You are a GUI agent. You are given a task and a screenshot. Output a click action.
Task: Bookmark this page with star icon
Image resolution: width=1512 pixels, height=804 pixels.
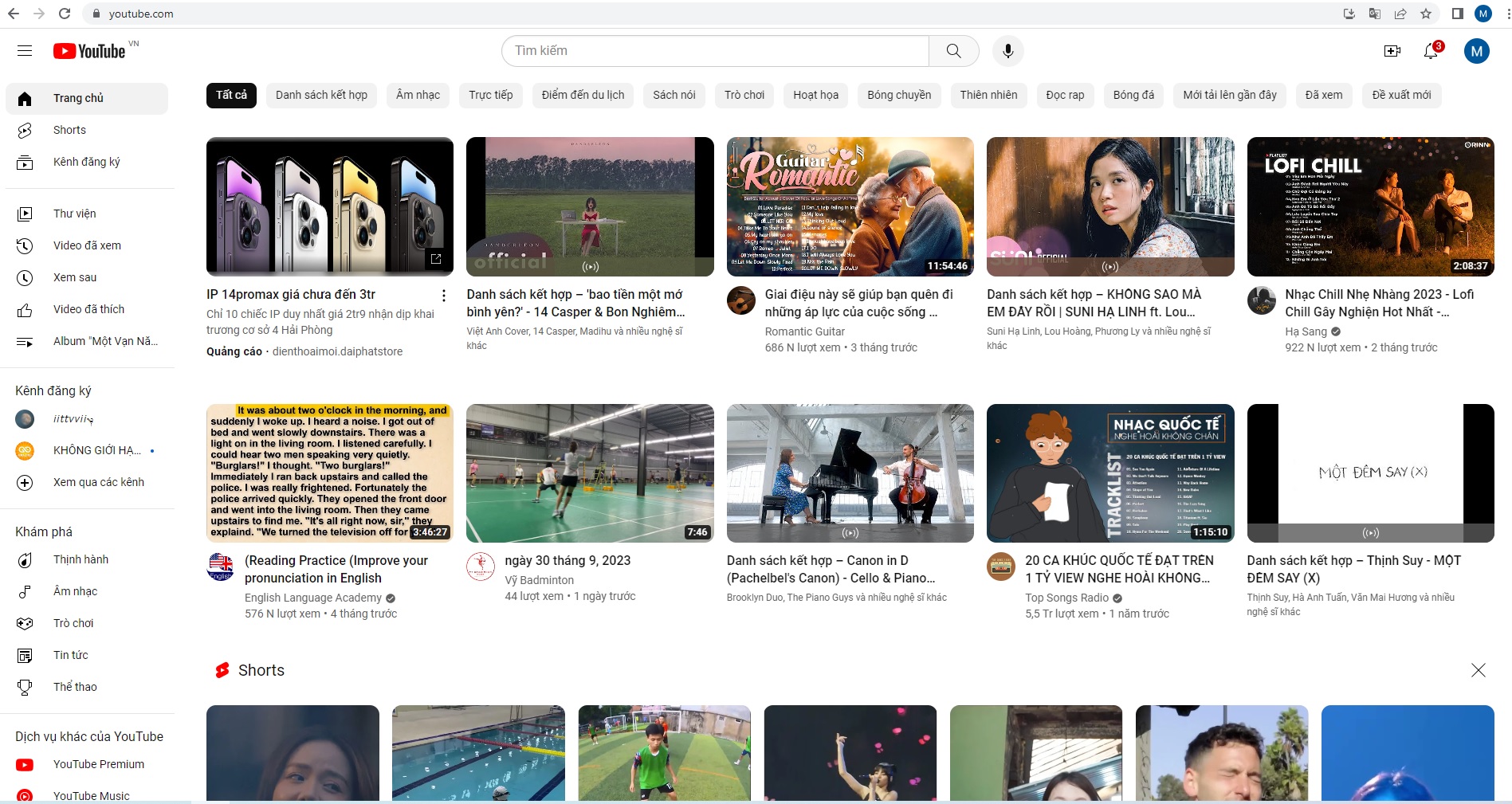point(1426,14)
